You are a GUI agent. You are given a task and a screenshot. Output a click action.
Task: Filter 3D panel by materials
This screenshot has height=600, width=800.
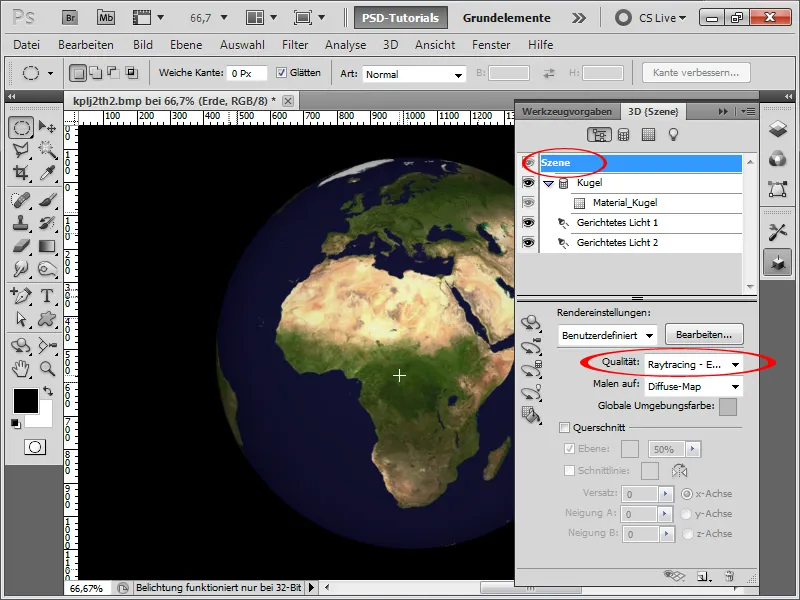pyautogui.click(x=648, y=135)
